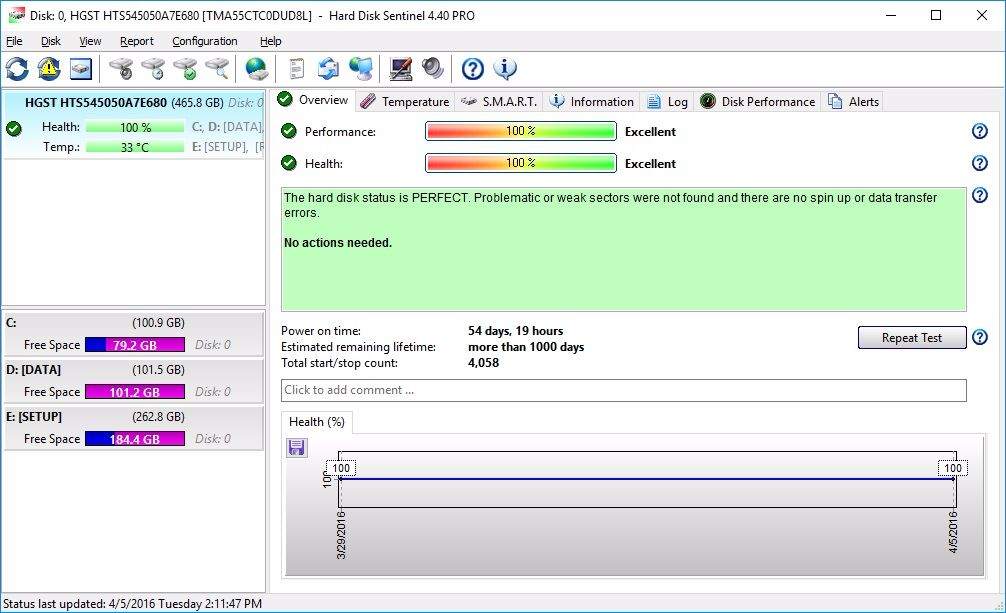Click the help icon beside status description
This screenshot has width=1006, height=613.
click(980, 195)
